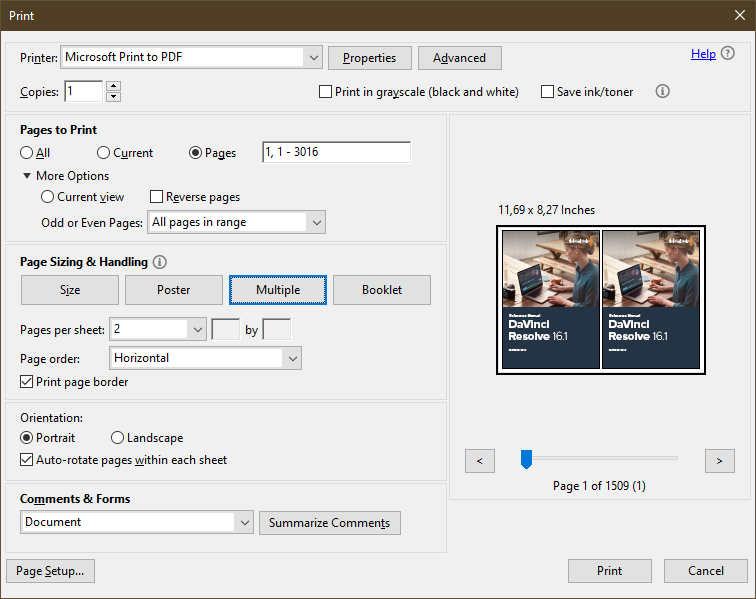Open the Help link
Viewport: 756px width, 599px height.
point(703,54)
